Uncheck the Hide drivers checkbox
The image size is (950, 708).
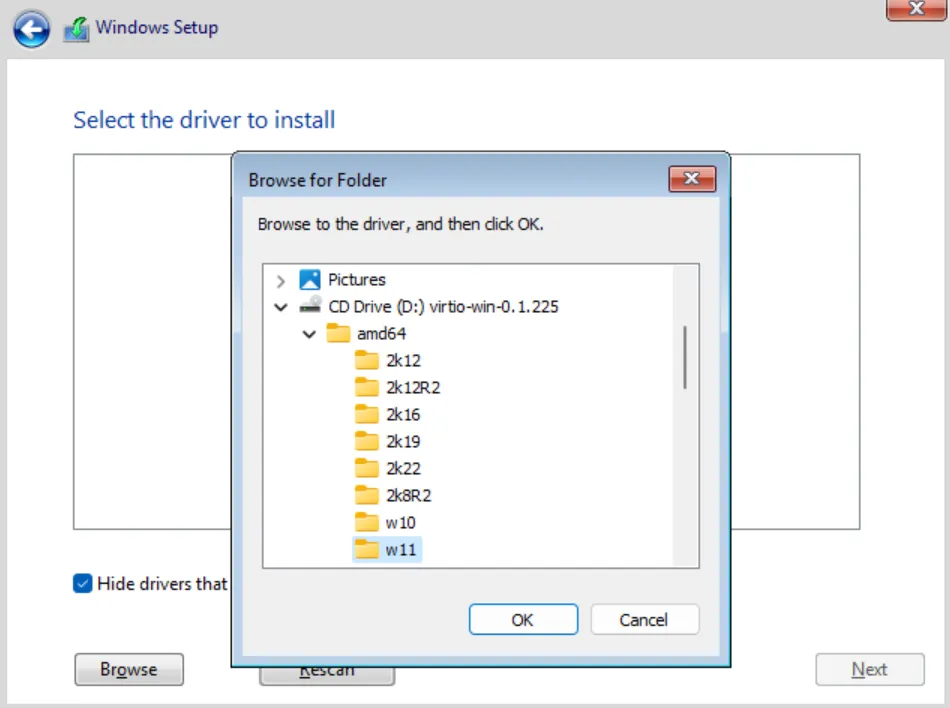tap(82, 583)
